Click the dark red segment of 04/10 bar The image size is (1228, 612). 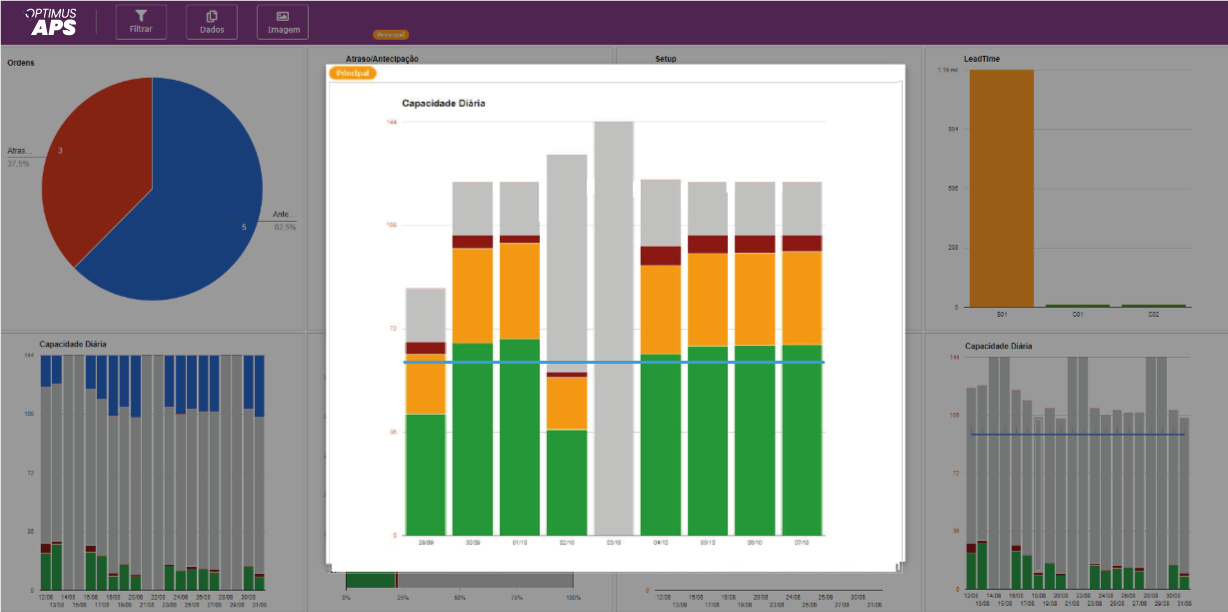[x=660, y=255]
